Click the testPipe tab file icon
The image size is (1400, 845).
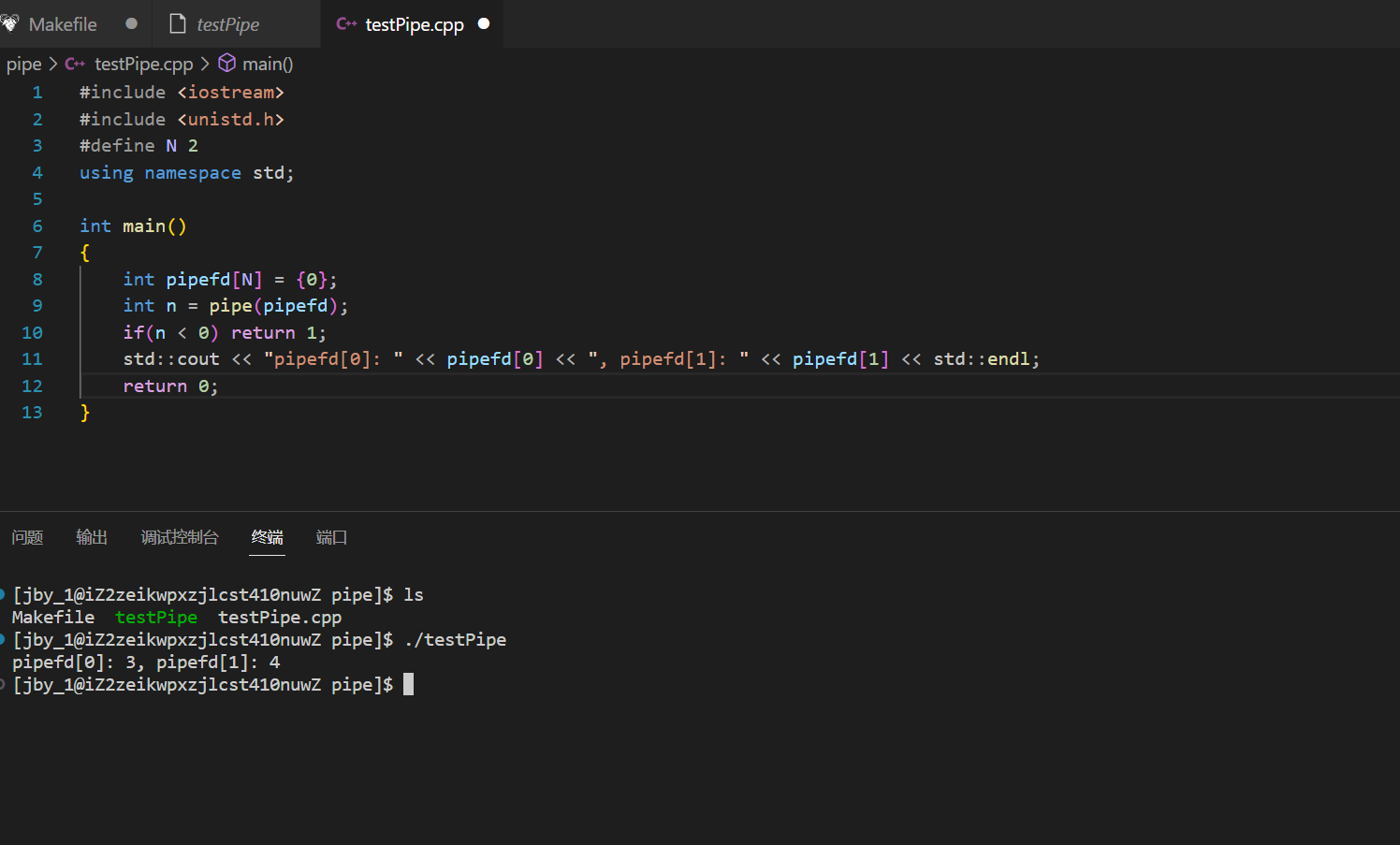(x=177, y=23)
